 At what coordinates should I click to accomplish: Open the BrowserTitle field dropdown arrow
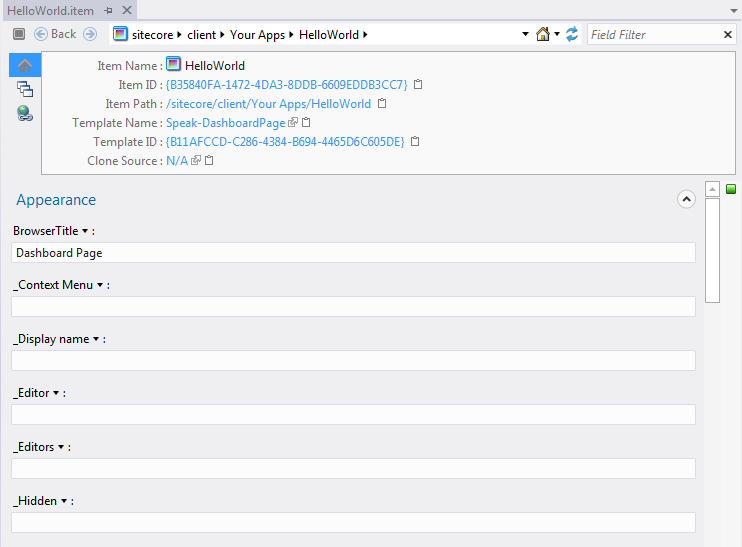85,231
